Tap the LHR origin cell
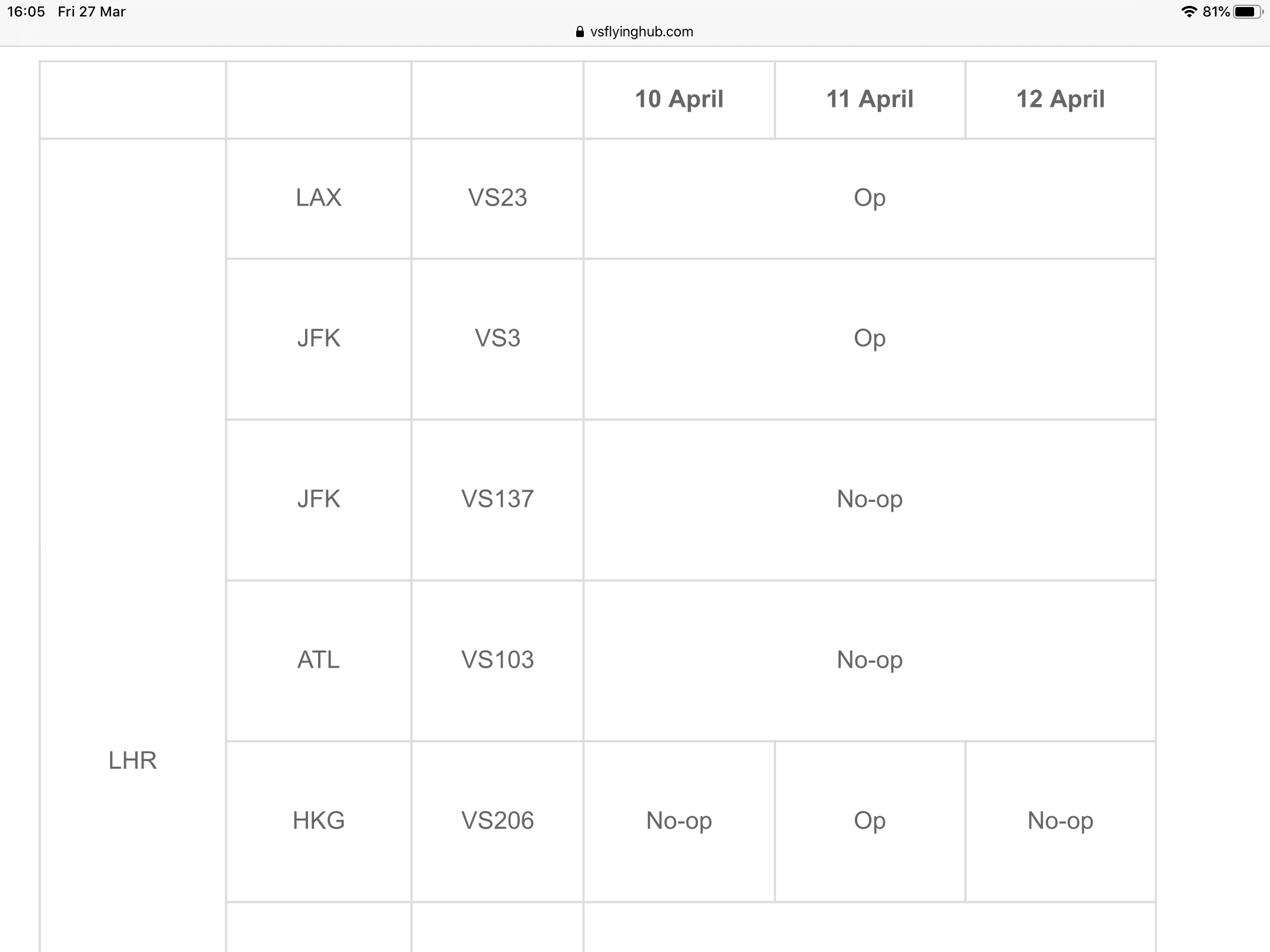This screenshot has height=952, width=1270. (x=133, y=761)
